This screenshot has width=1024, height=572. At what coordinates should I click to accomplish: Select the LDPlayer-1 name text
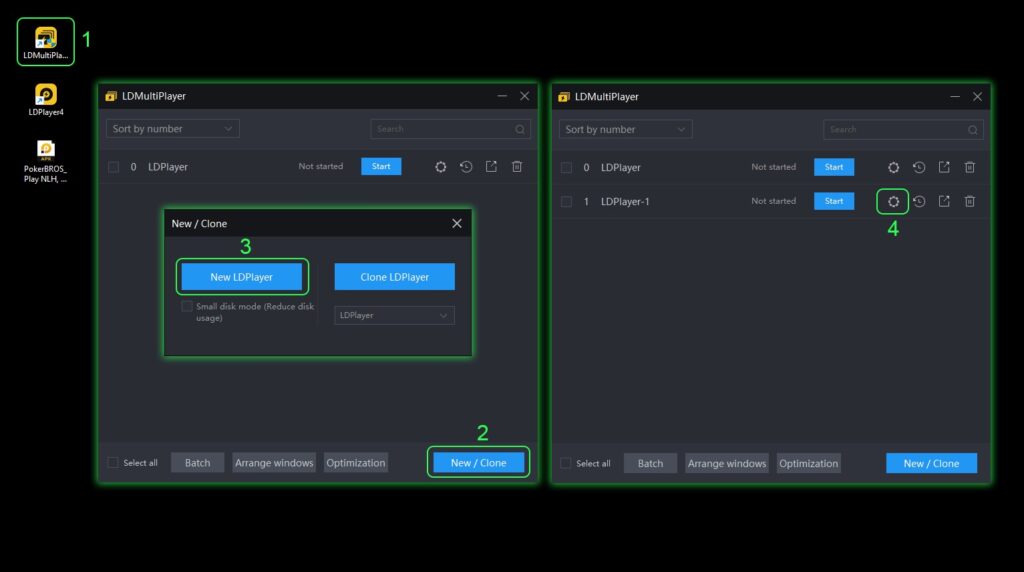click(625, 202)
